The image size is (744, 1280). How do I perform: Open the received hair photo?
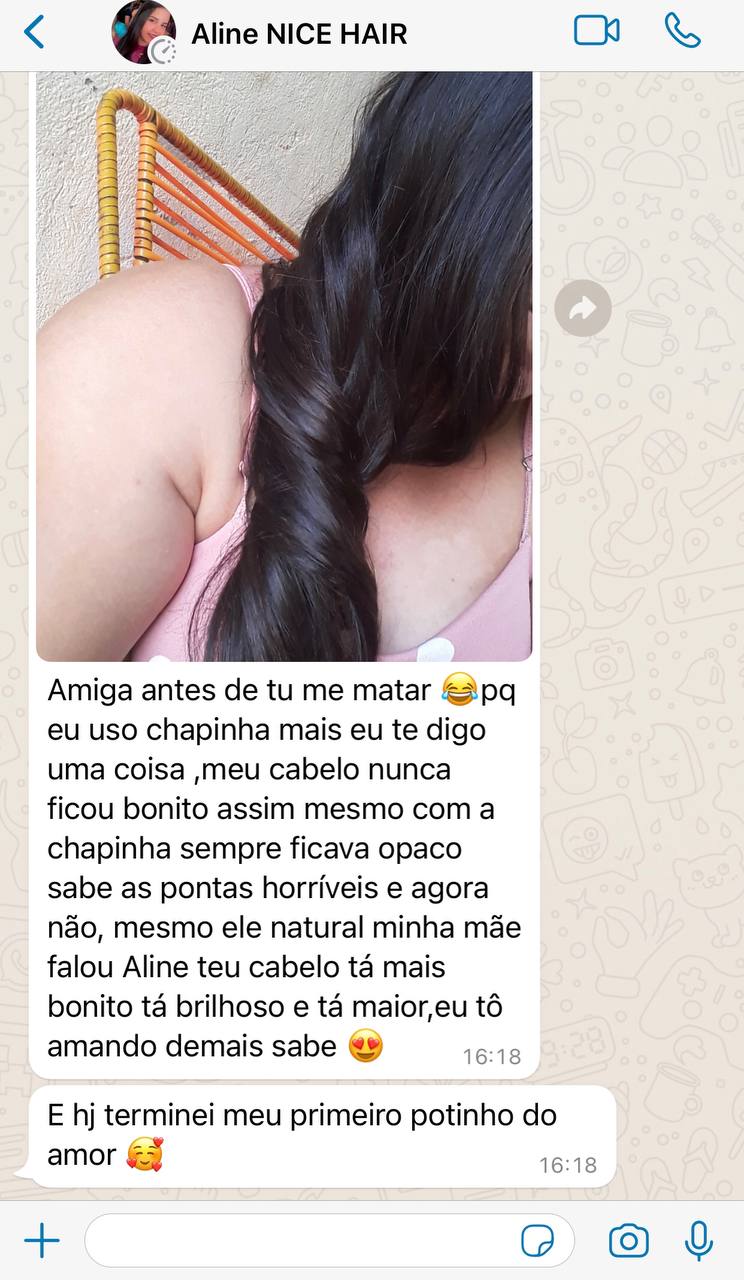point(284,366)
